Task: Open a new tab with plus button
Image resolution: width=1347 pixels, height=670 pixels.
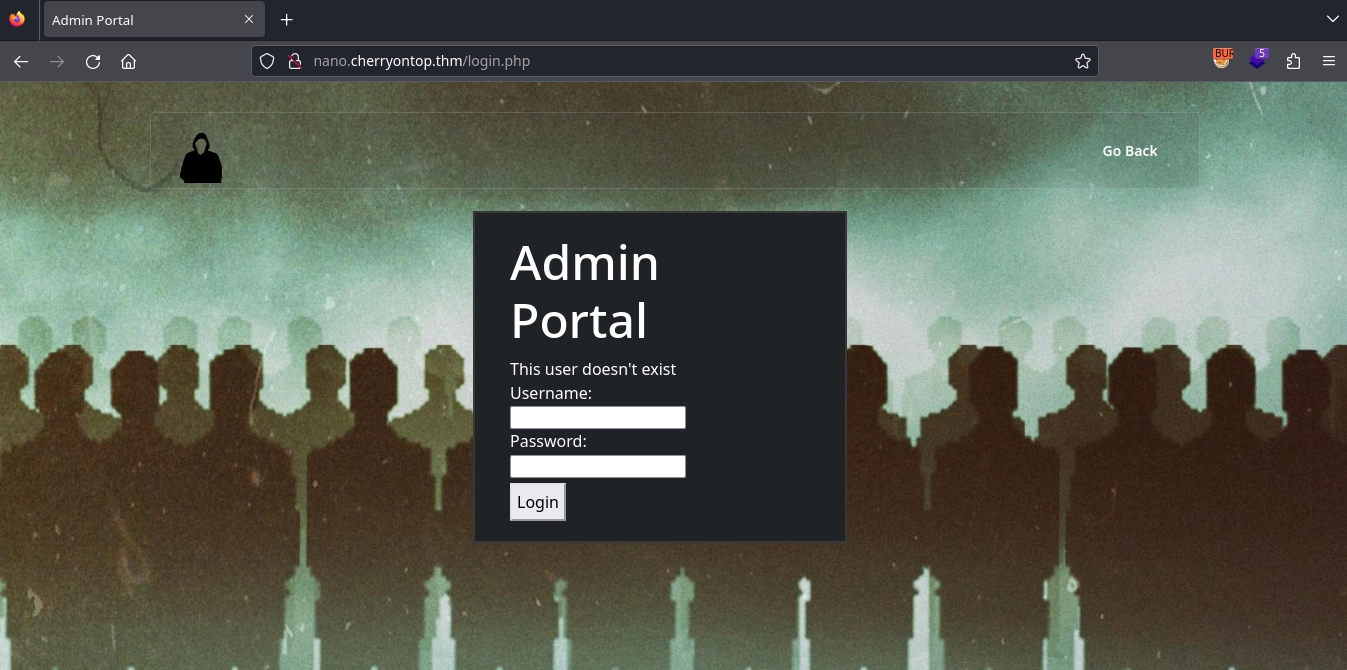Action: coord(287,20)
